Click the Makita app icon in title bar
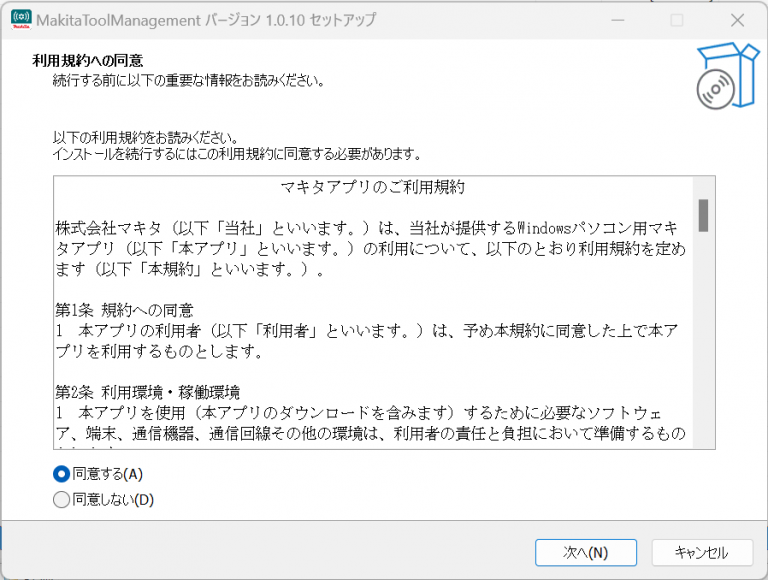 (20, 20)
